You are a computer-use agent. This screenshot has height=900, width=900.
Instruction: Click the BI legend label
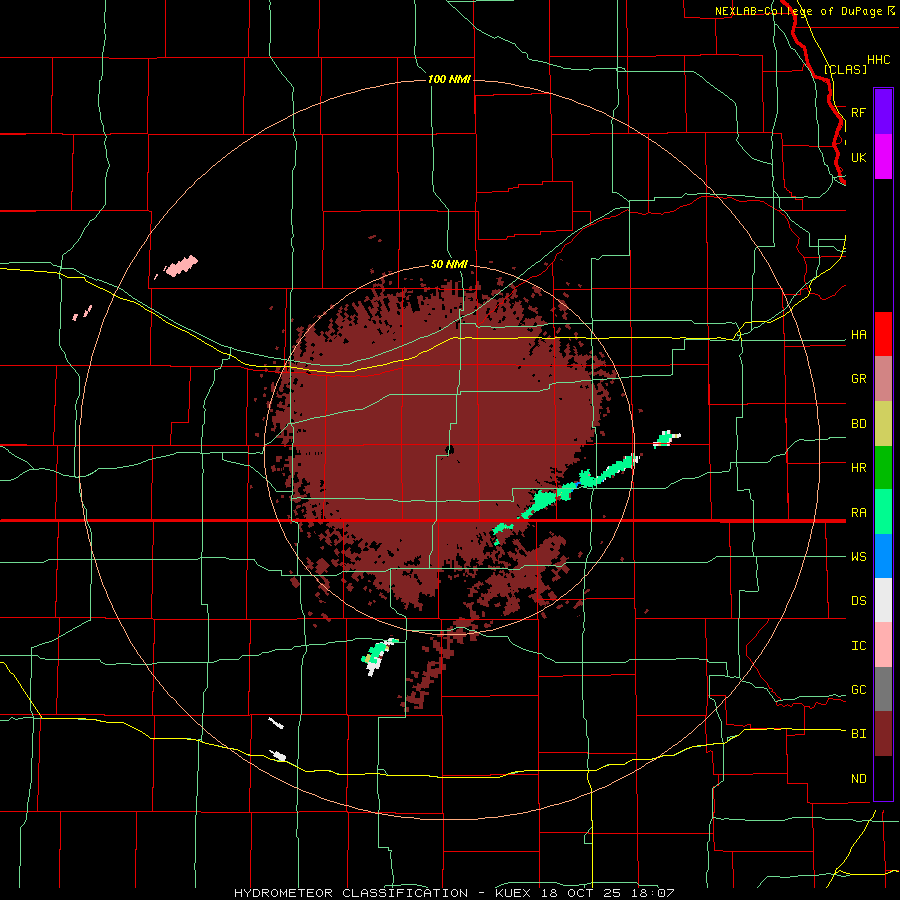(x=858, y=734)
